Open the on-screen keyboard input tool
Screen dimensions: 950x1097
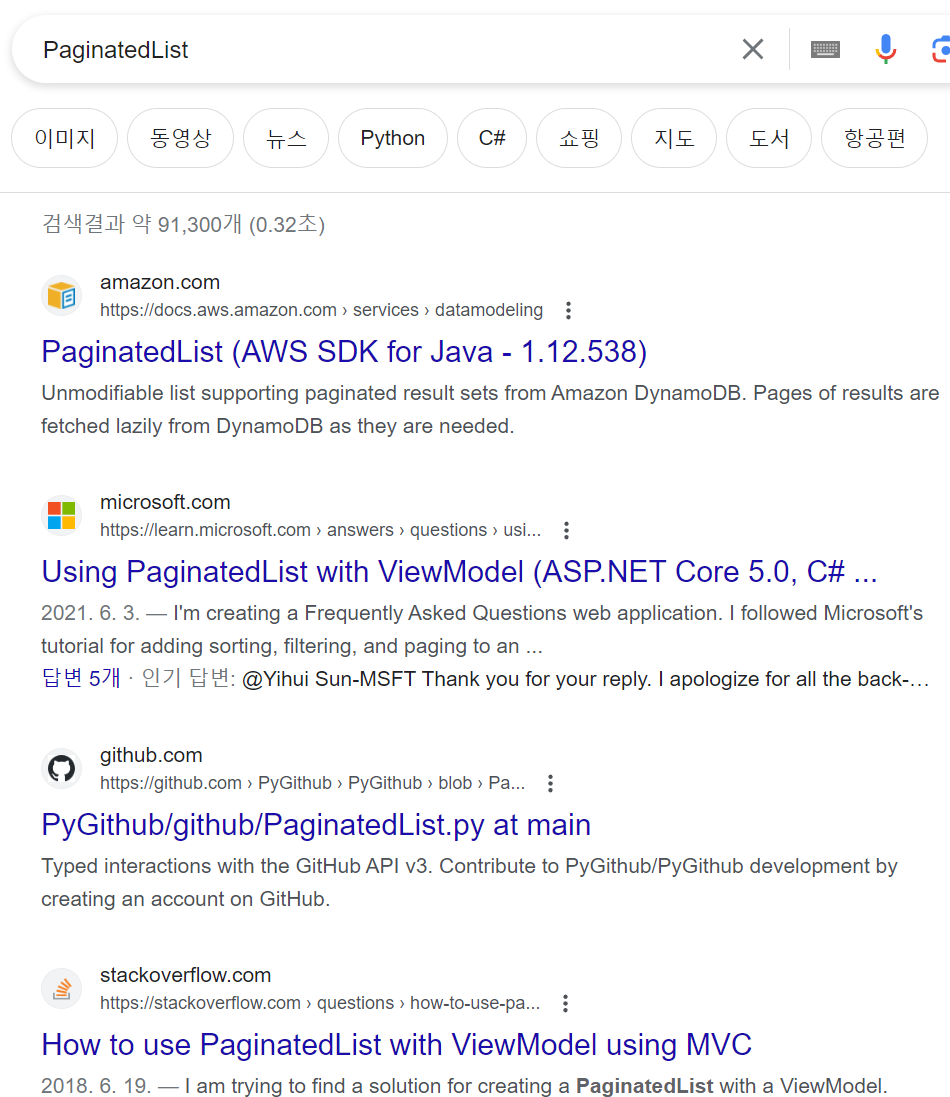[825, 50]
